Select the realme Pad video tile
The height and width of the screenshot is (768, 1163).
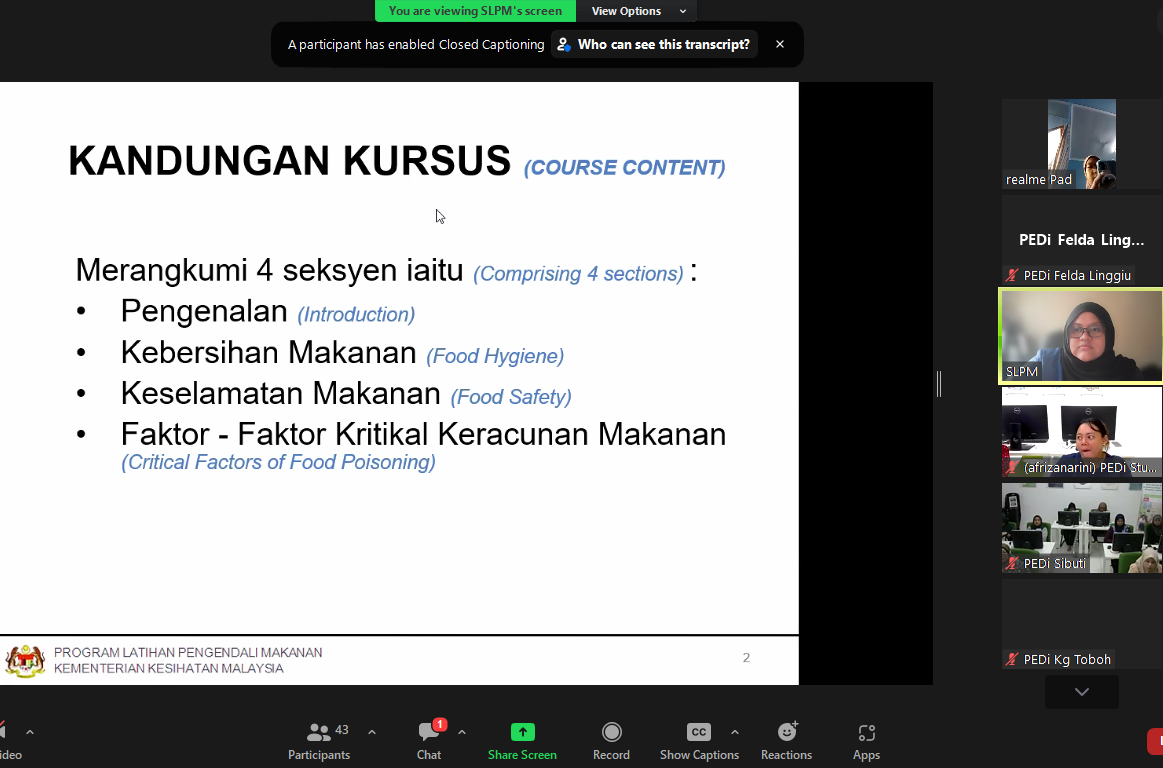[x=1081, y=144]
